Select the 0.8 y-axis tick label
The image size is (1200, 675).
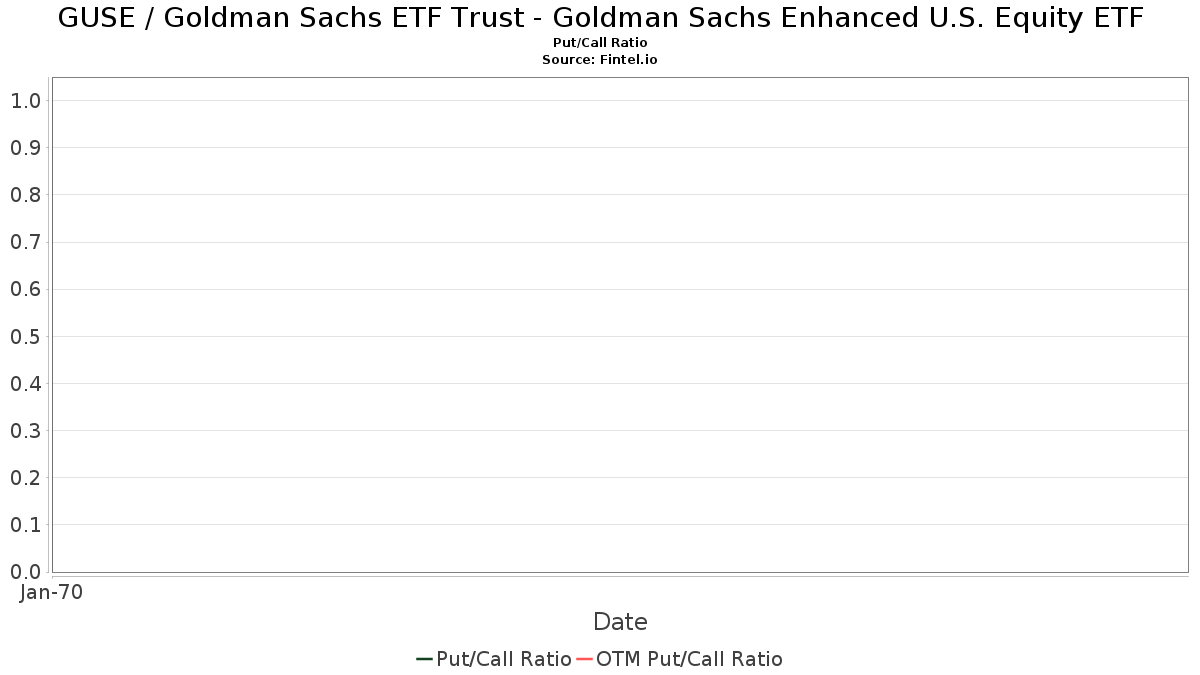[x=25, y=195]
